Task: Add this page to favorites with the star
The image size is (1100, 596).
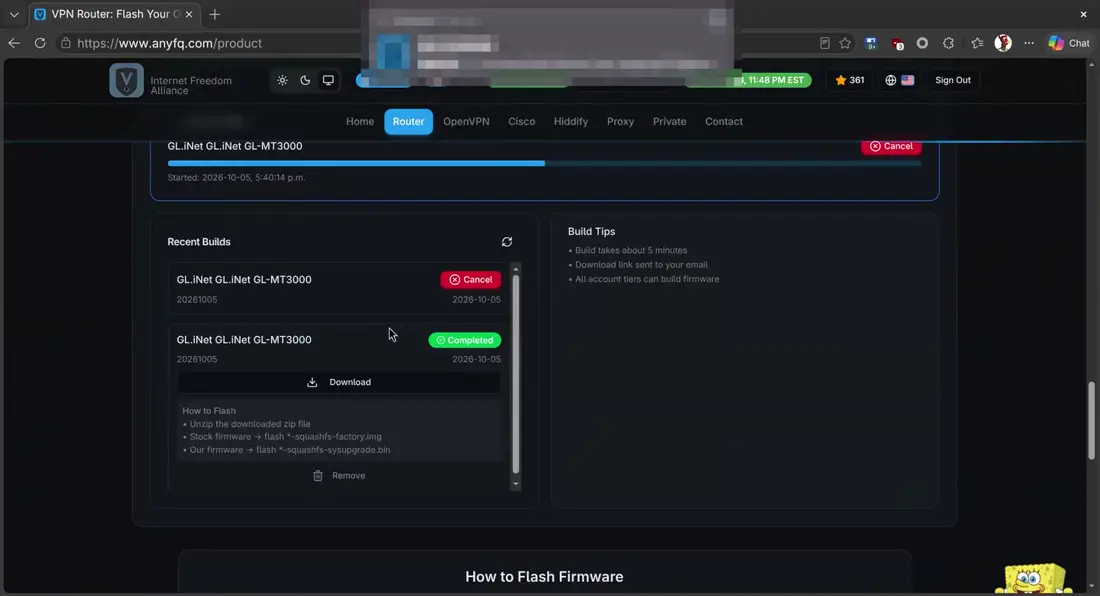Action: pyautogui.click(x=845, y=43)
